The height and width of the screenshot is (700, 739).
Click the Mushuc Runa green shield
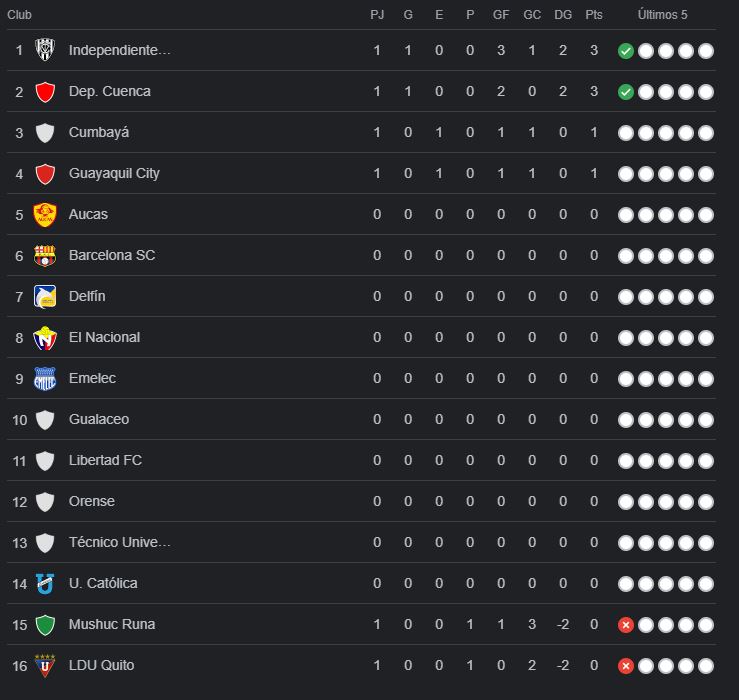[44, 624]
